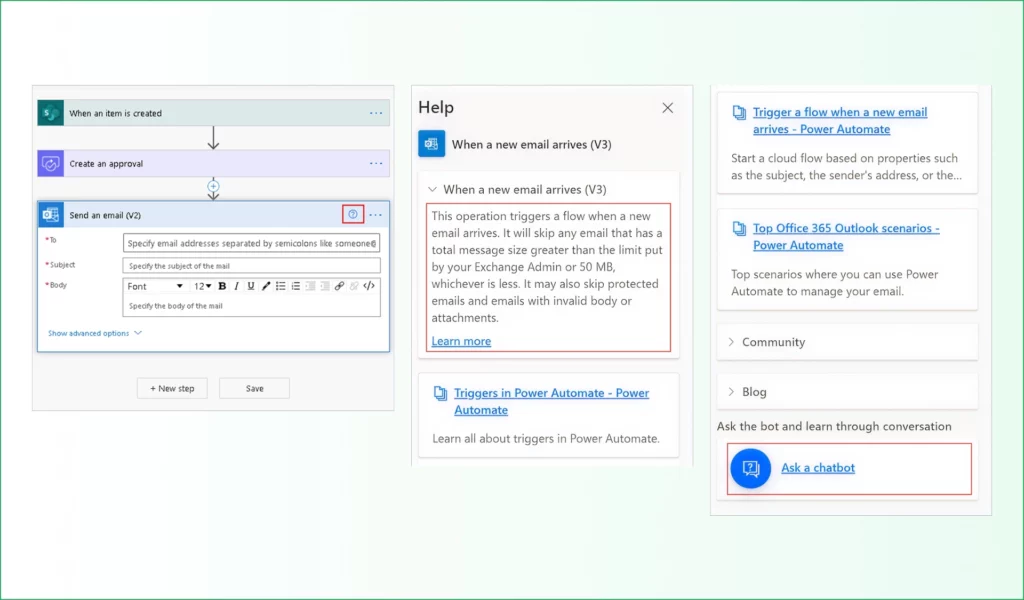
Task: Click 'Learn all about triggers in Power Automate.' text
Action: pos(546,439)
